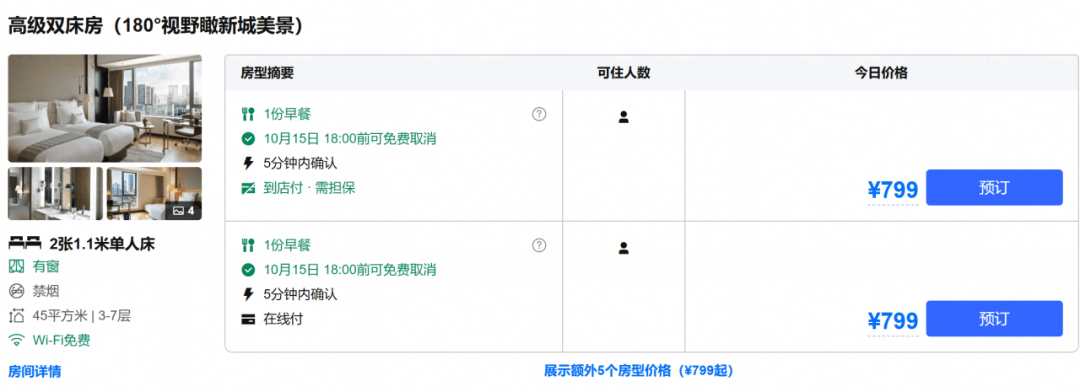Click lightning icon beside 5分钟内确认 in first option
The image size is (1080, 392).
point(248,163)
